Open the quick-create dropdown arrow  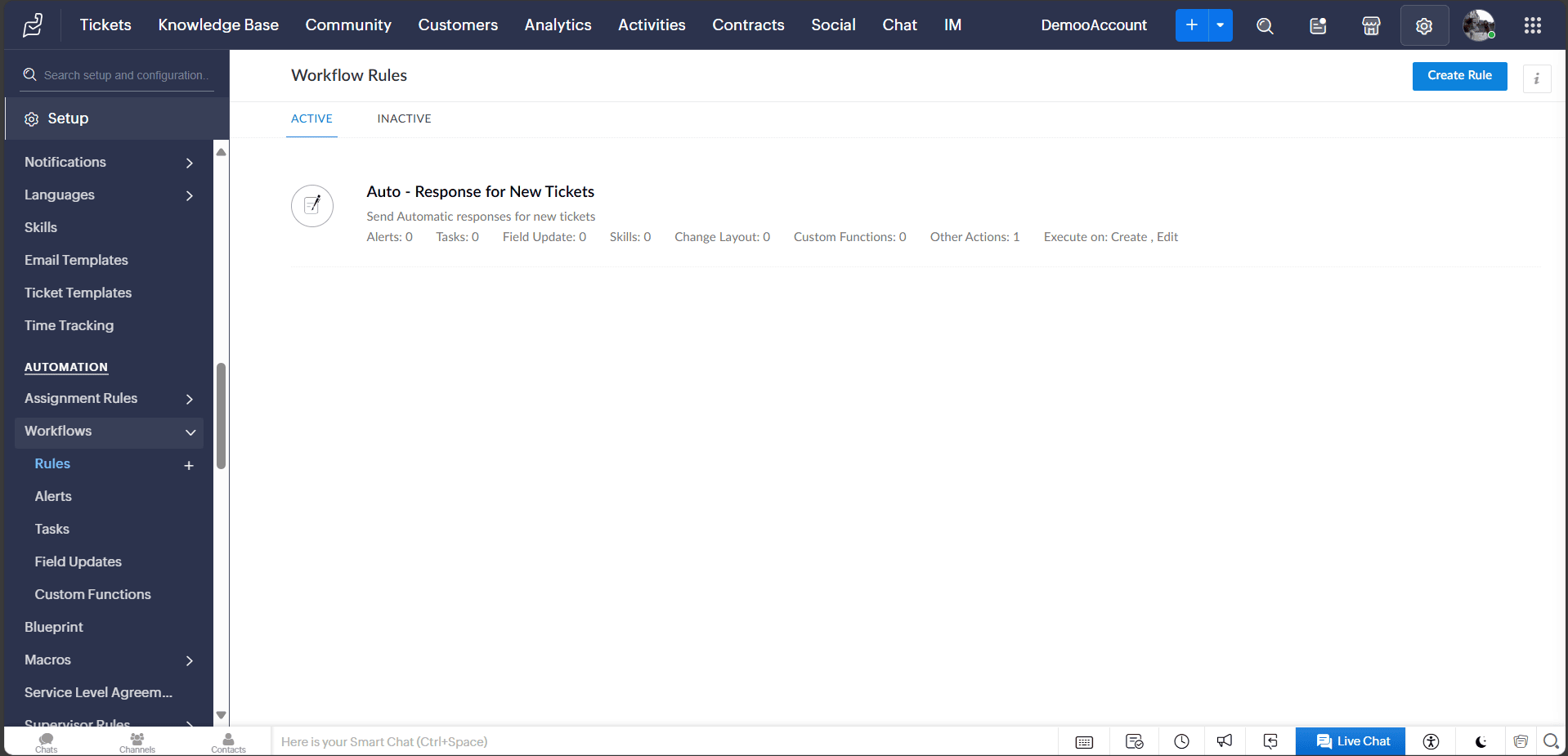click(x=1221, y=25)
